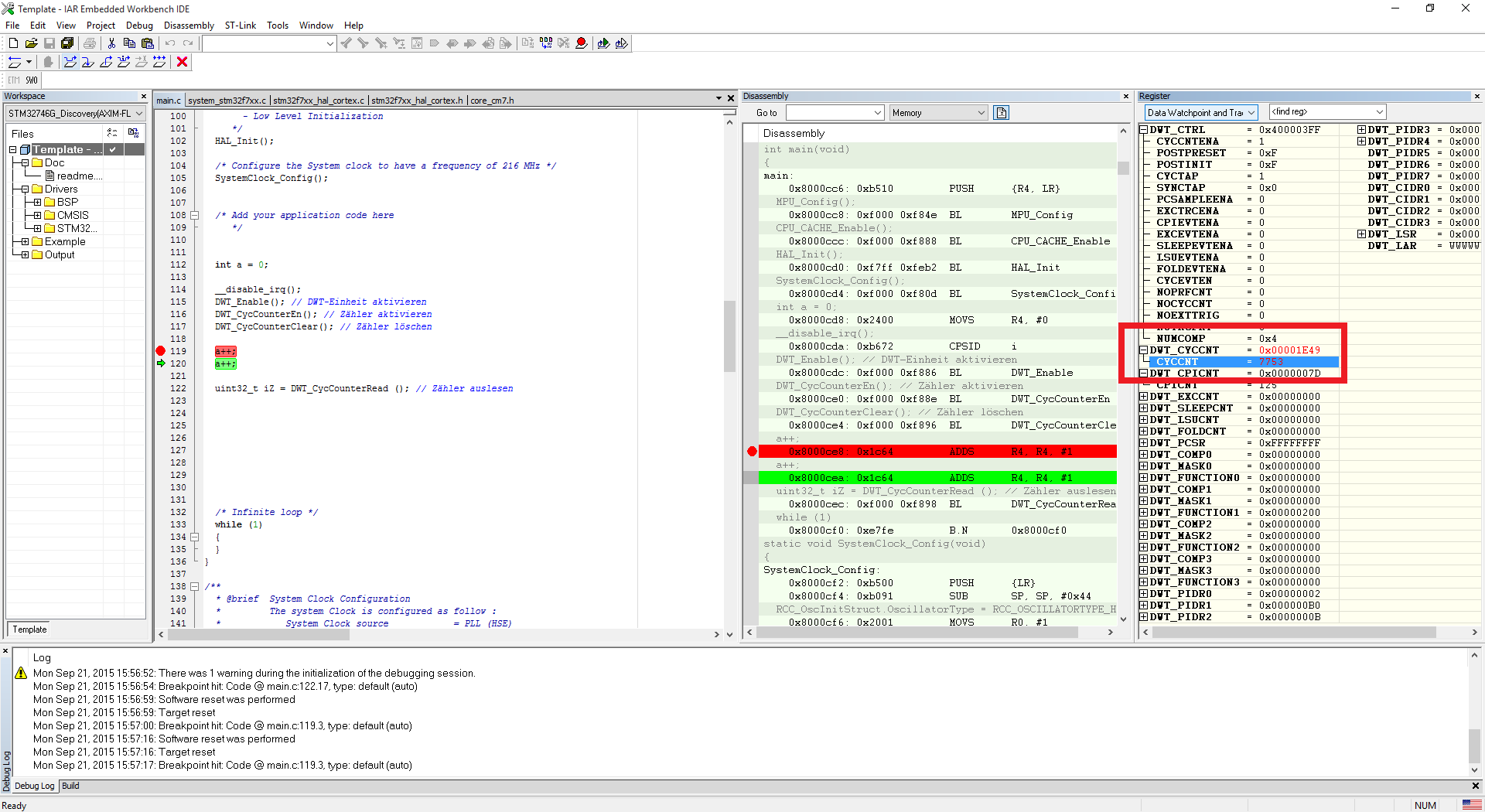Stop debugging with the red X icon
The image size is (1485, 812).
pos(183,62)
